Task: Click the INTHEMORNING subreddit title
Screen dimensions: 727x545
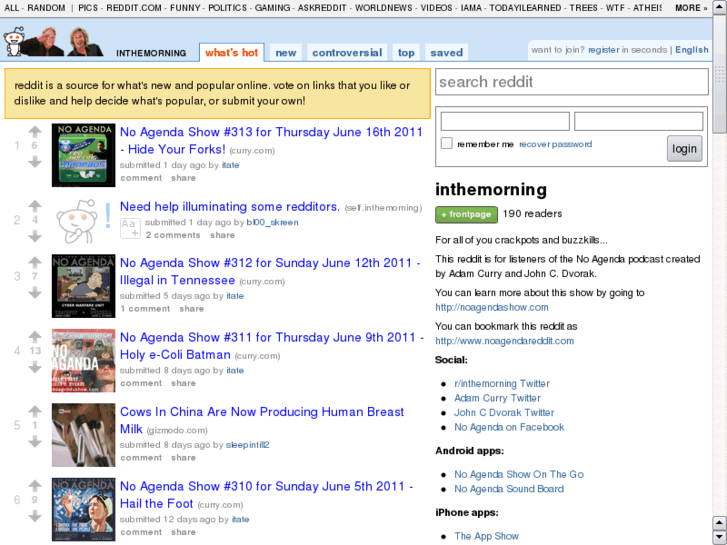Action: pos(151,53)
